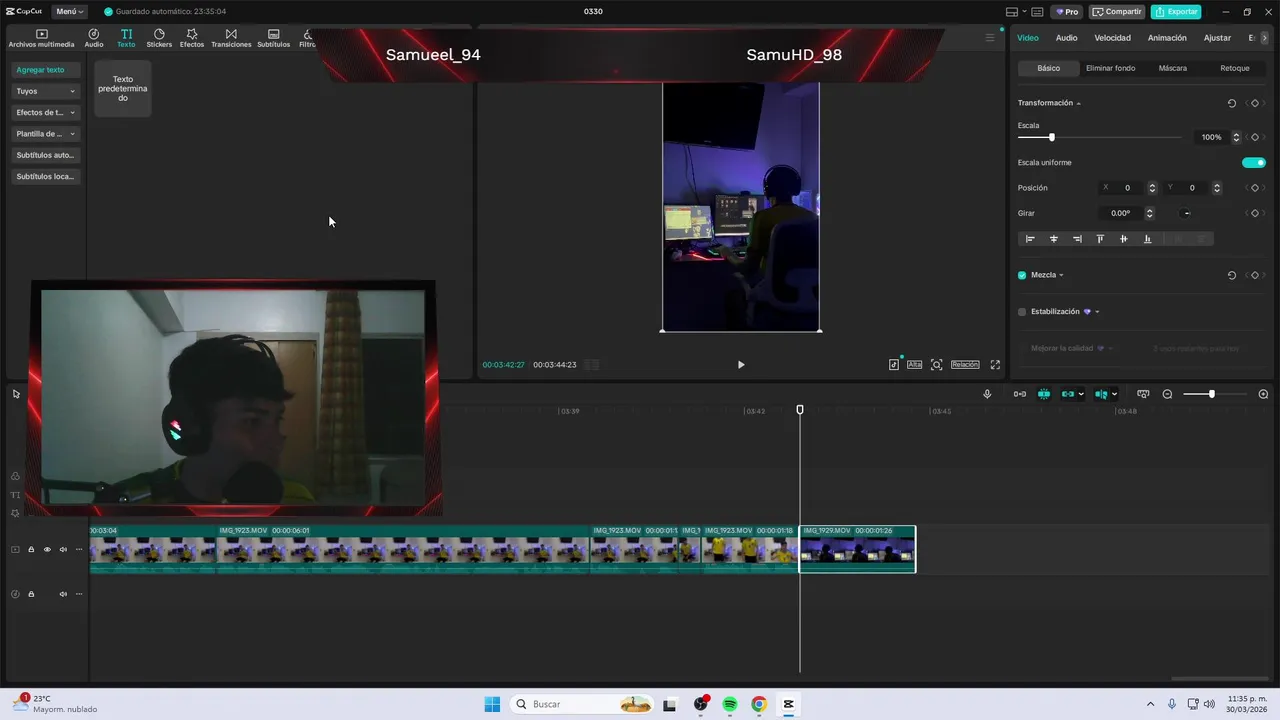Select the IMG_1929.MOV timeline clip

coord(857,549)
